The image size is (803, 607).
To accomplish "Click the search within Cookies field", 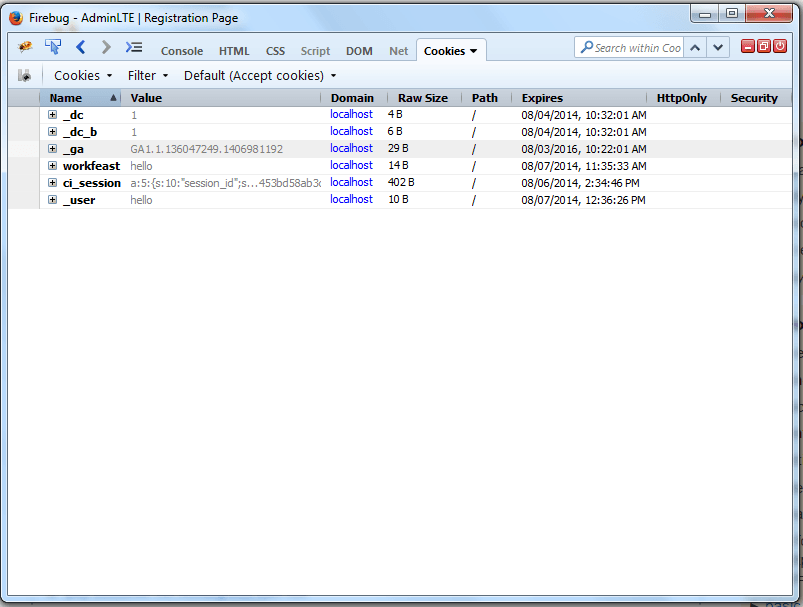I will pos(636,48).
